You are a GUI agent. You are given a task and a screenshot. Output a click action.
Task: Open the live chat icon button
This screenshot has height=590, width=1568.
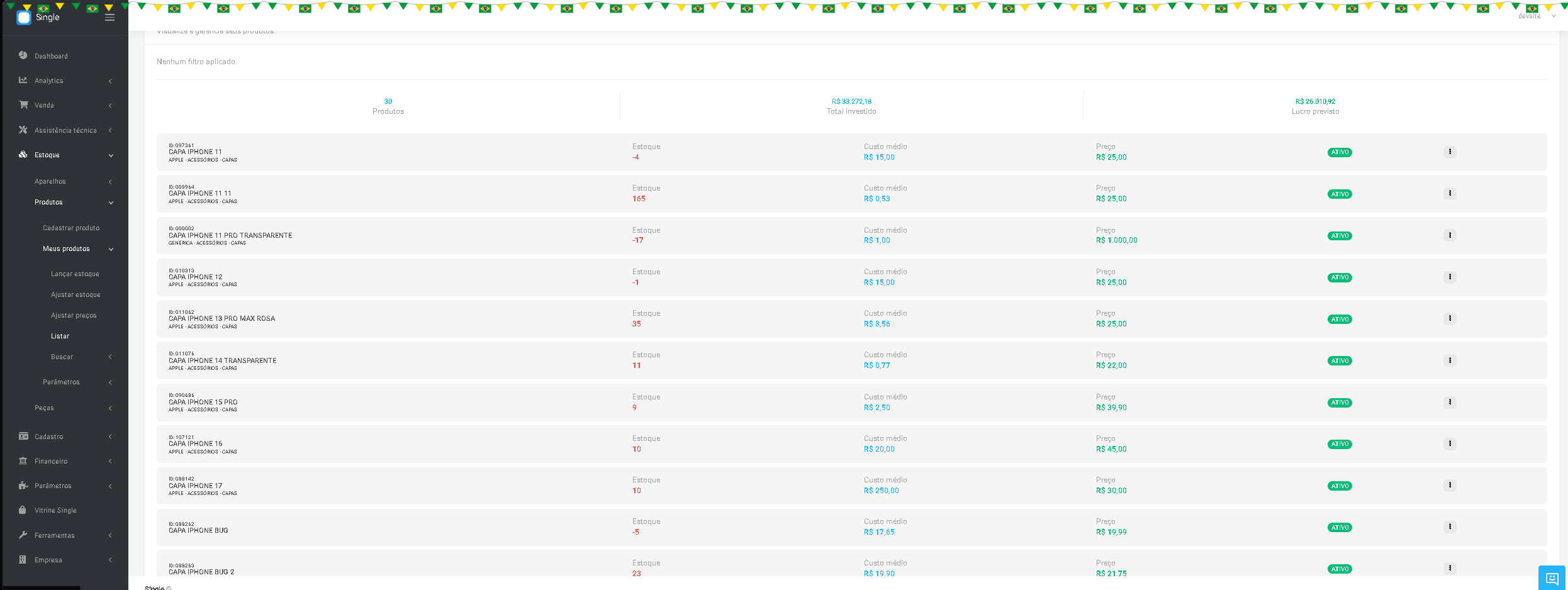(x=1552, y=578)
